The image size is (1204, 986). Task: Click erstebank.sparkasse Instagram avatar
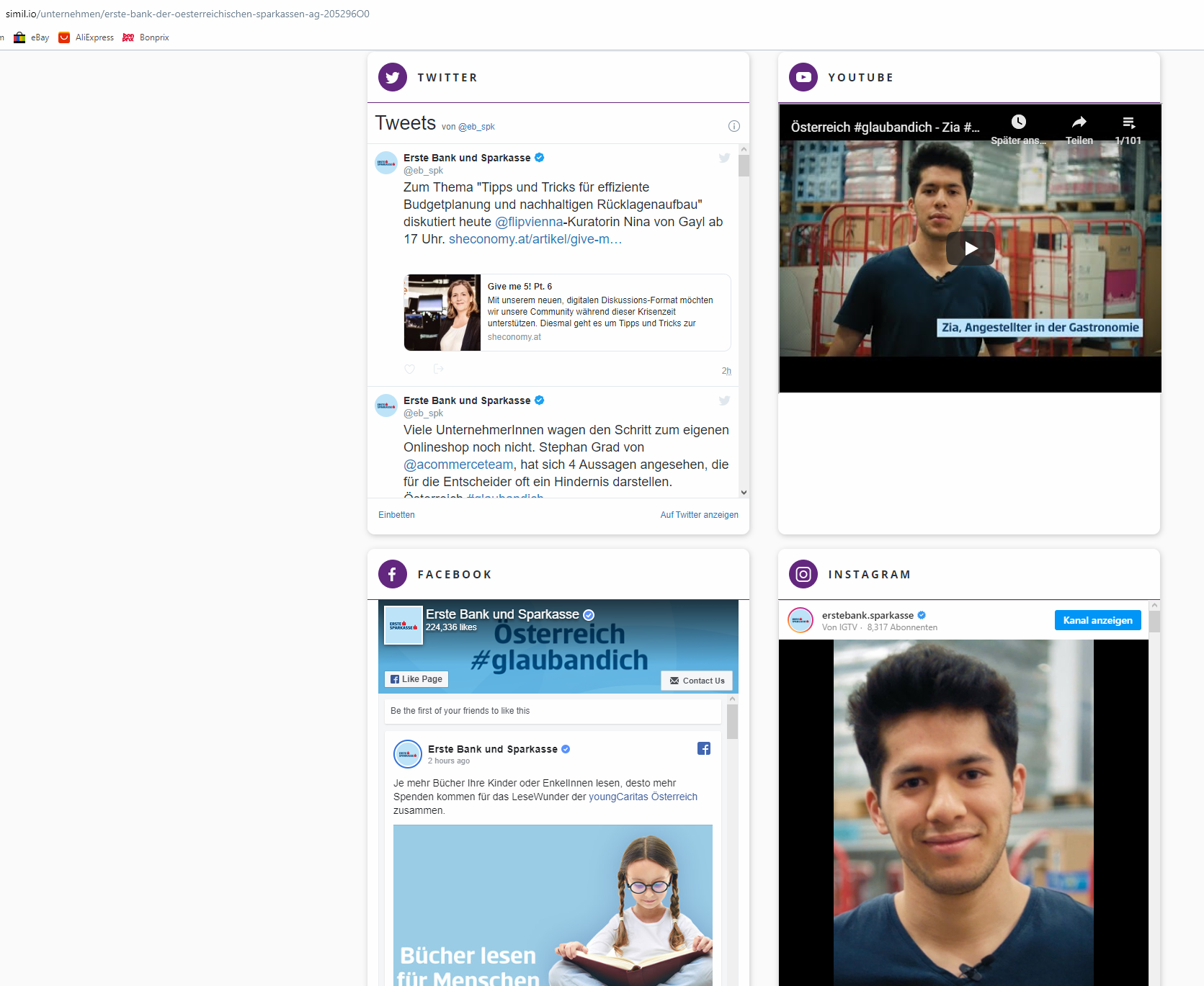click(801, 620)
